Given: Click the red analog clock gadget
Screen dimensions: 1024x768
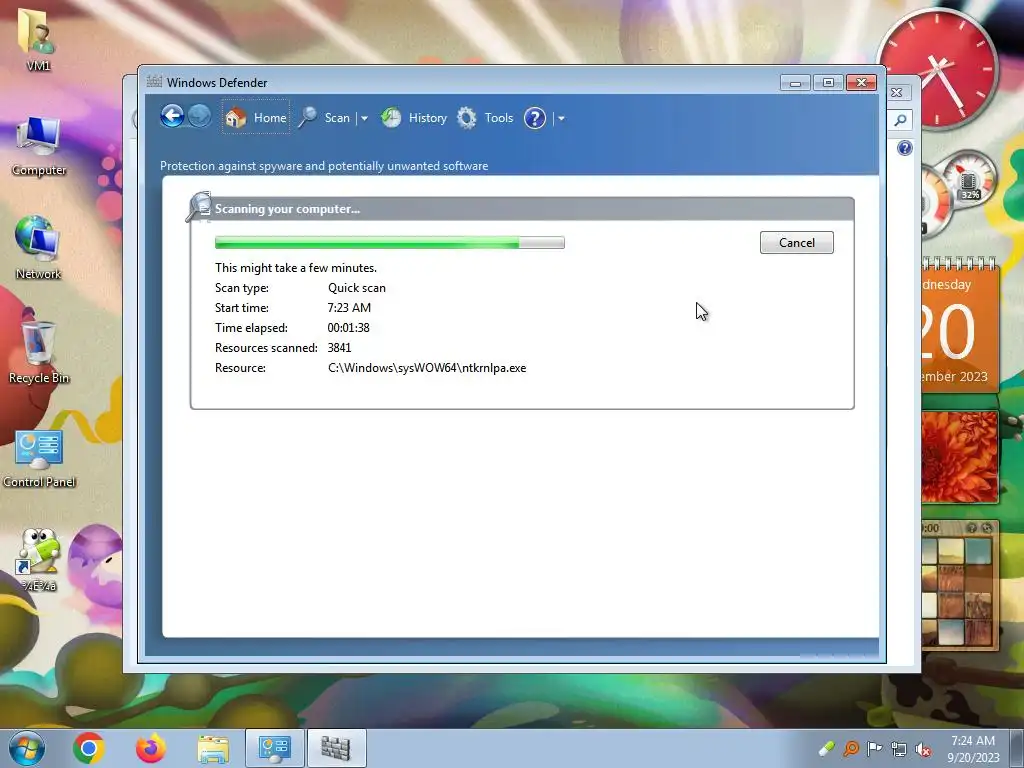Looking at the screenshot, I should (x=937, y=69).
